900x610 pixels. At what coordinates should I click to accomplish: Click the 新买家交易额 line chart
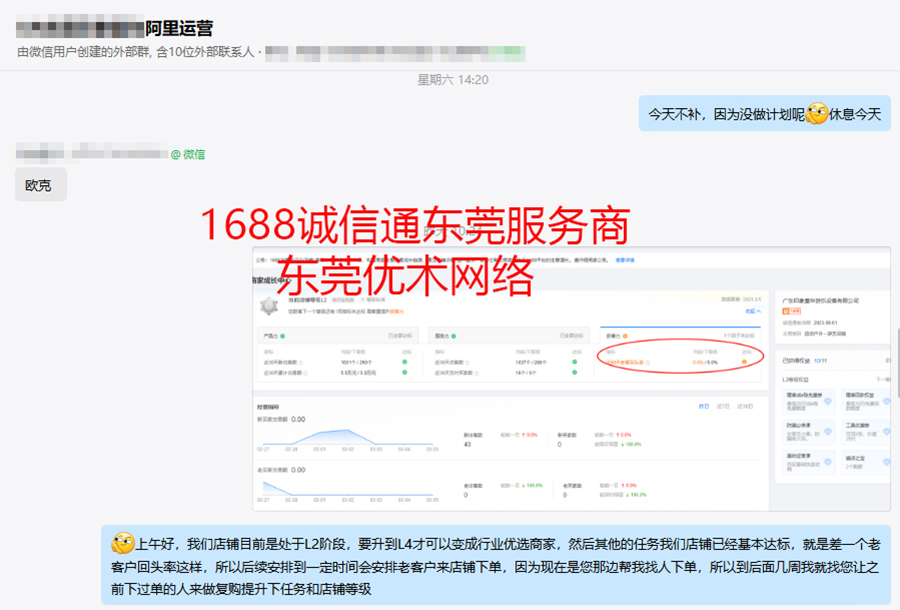coord(347,437)
